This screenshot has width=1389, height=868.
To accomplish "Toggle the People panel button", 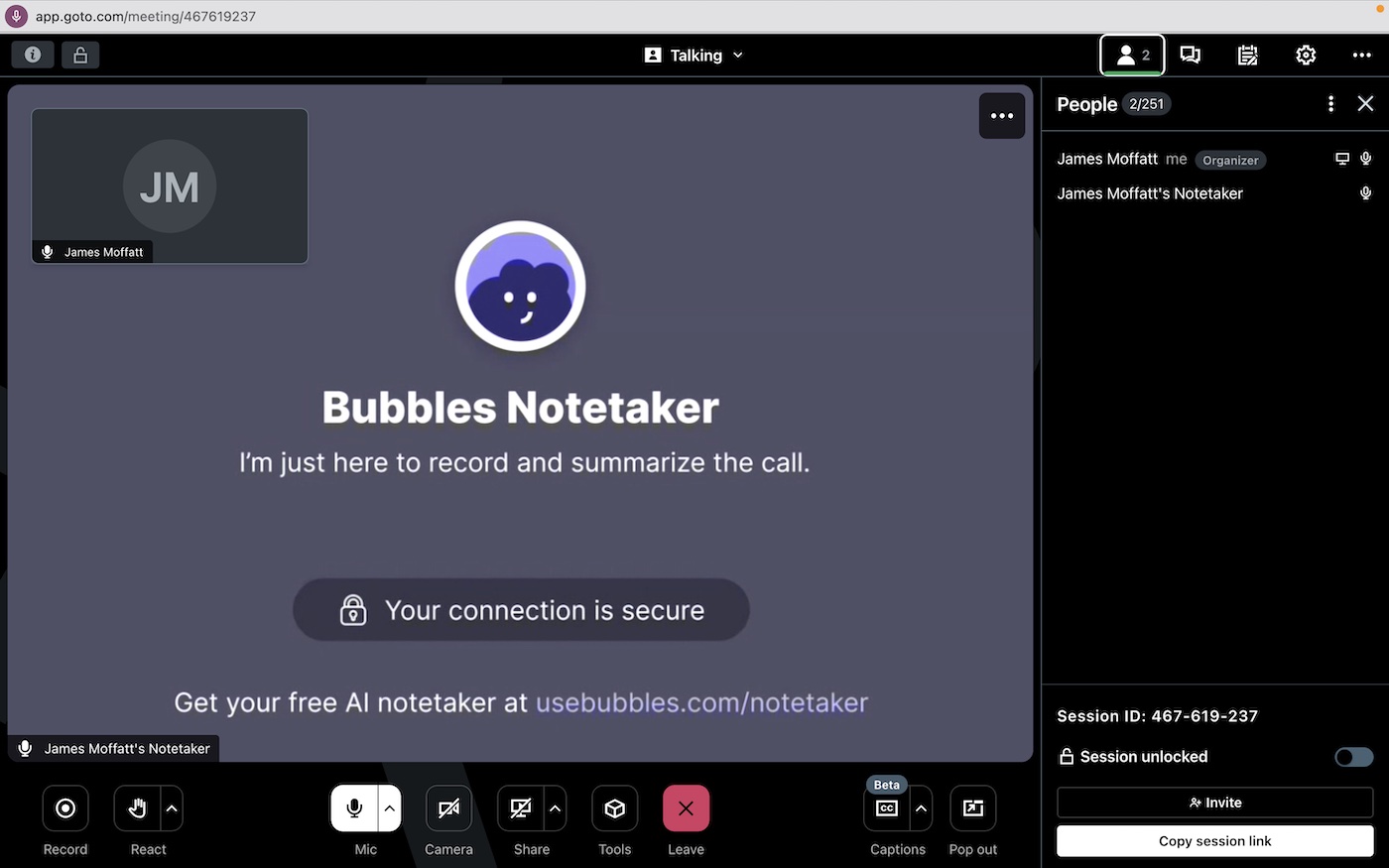I will (x=1132, y=56).
